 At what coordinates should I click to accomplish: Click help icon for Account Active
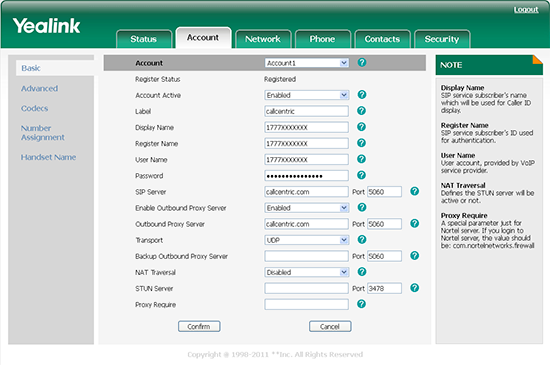tap(362, 95)
